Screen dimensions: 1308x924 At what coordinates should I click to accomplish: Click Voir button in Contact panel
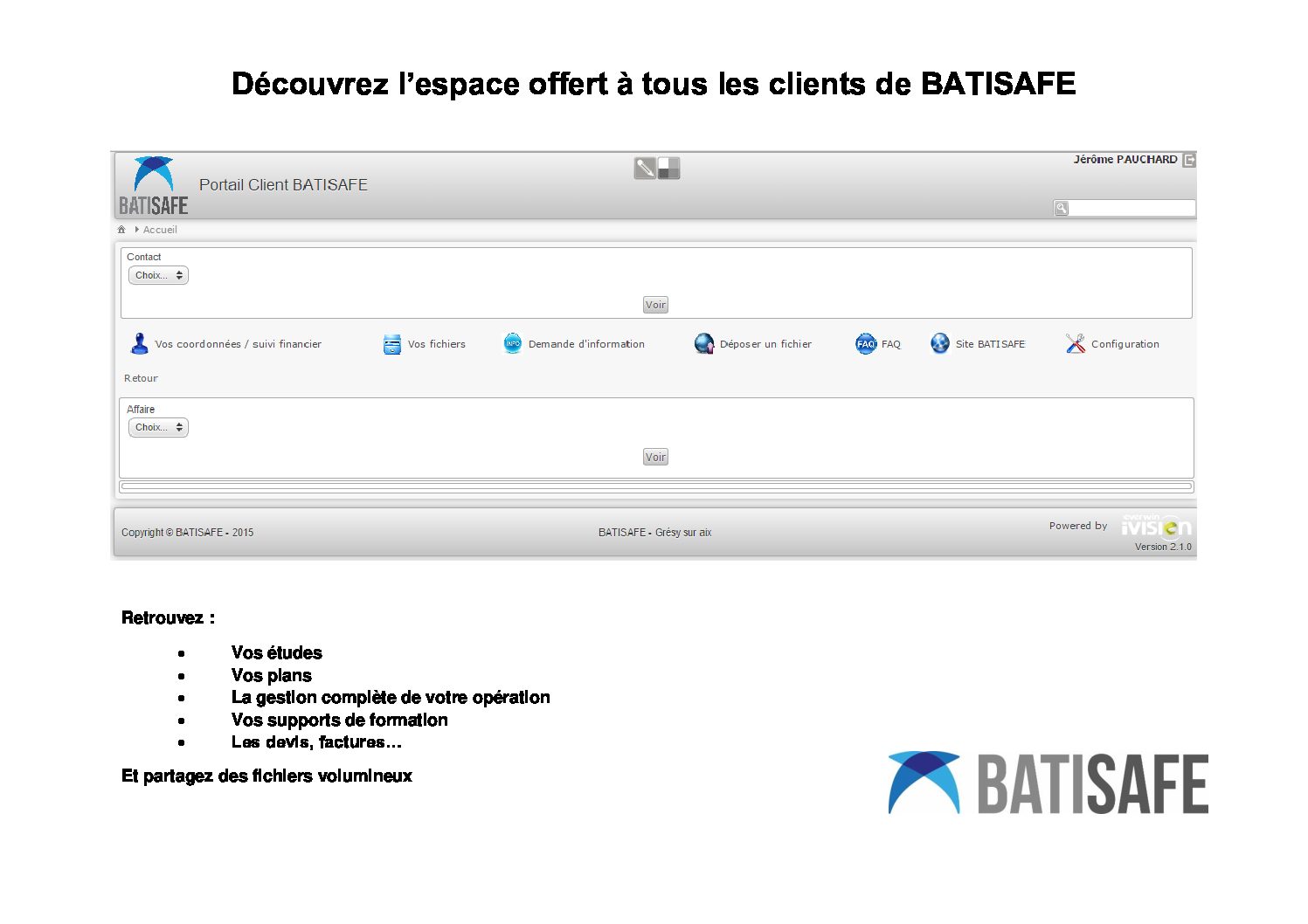(x=655, y=305)
